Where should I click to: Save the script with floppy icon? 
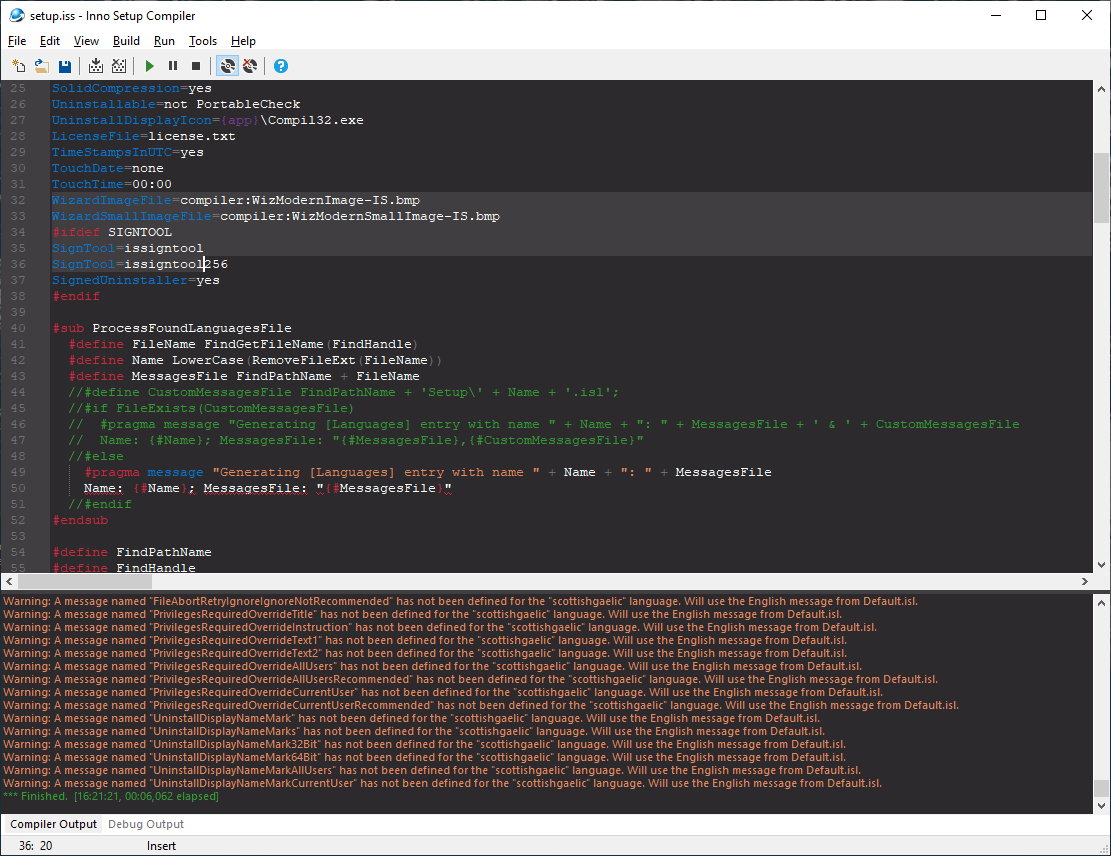64,66
